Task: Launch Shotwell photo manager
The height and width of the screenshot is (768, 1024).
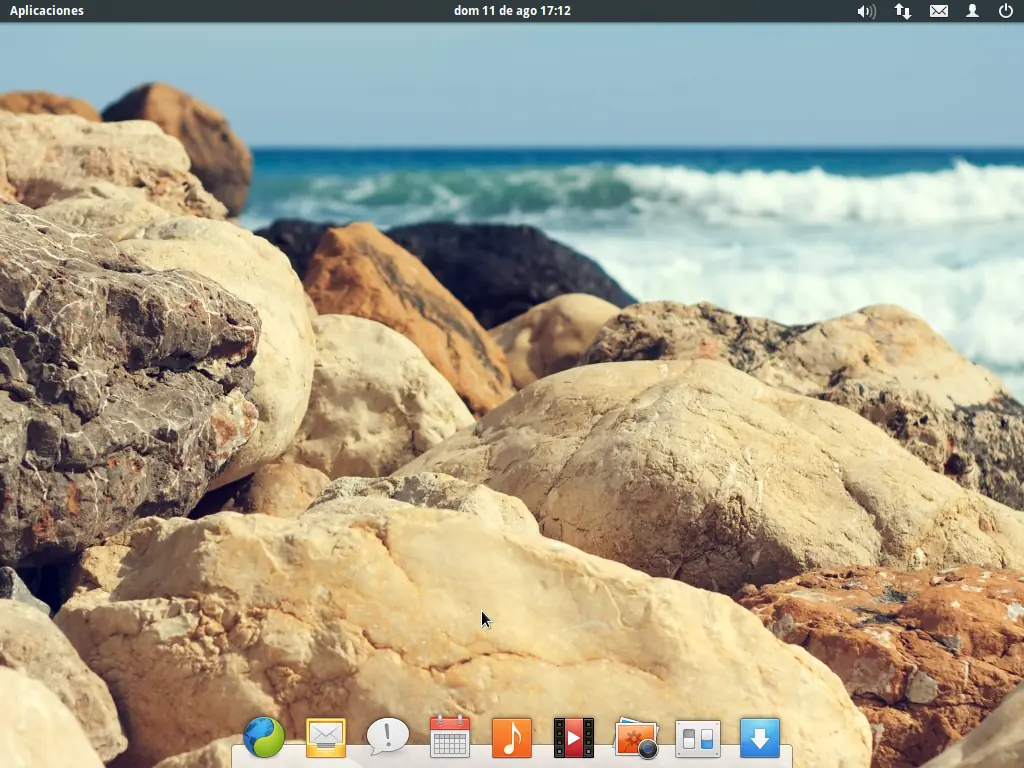Action: pyautogui.click(x=636, y=737)
